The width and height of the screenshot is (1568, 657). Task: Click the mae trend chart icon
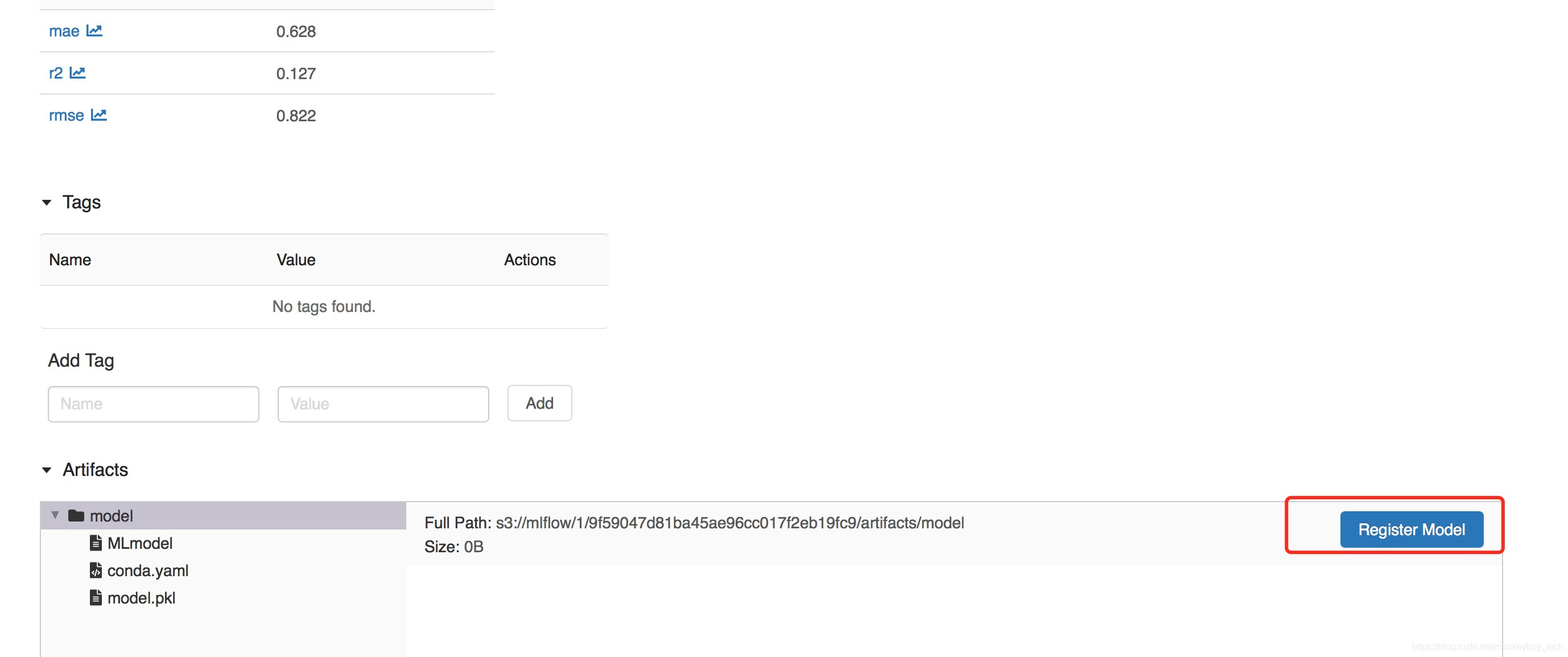point(98,30)
